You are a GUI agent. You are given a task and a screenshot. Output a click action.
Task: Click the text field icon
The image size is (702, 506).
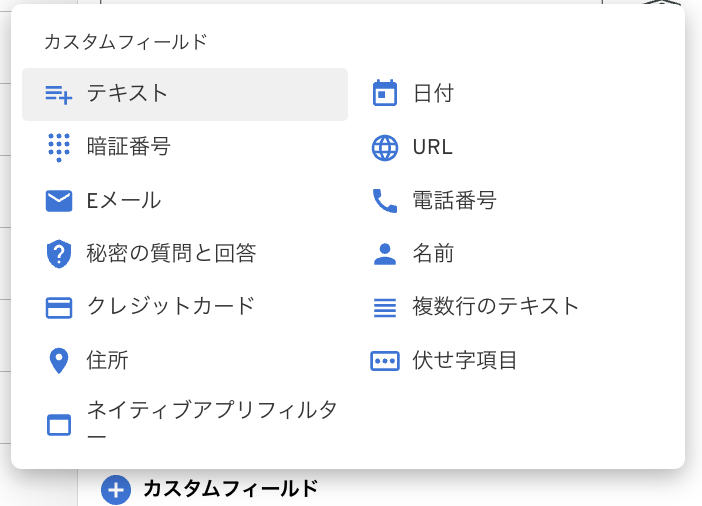click(x=59, y=94)
